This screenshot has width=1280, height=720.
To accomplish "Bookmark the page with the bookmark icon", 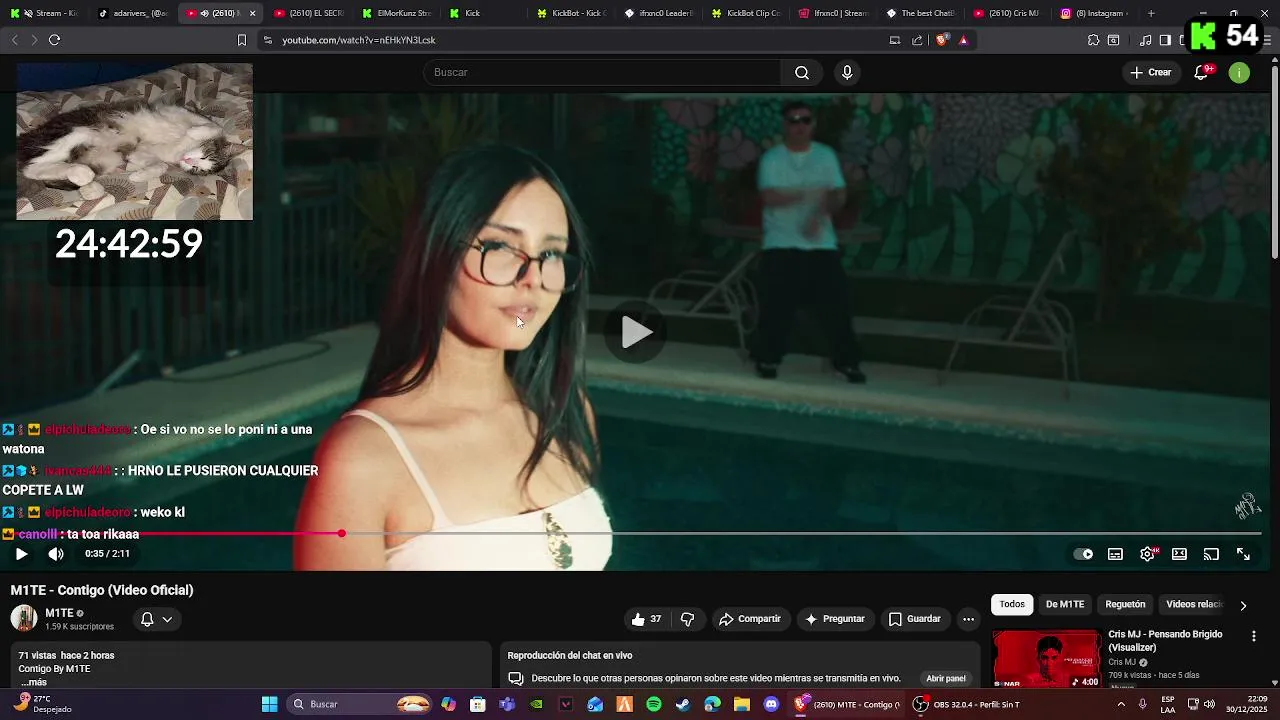I will (241, 40).
